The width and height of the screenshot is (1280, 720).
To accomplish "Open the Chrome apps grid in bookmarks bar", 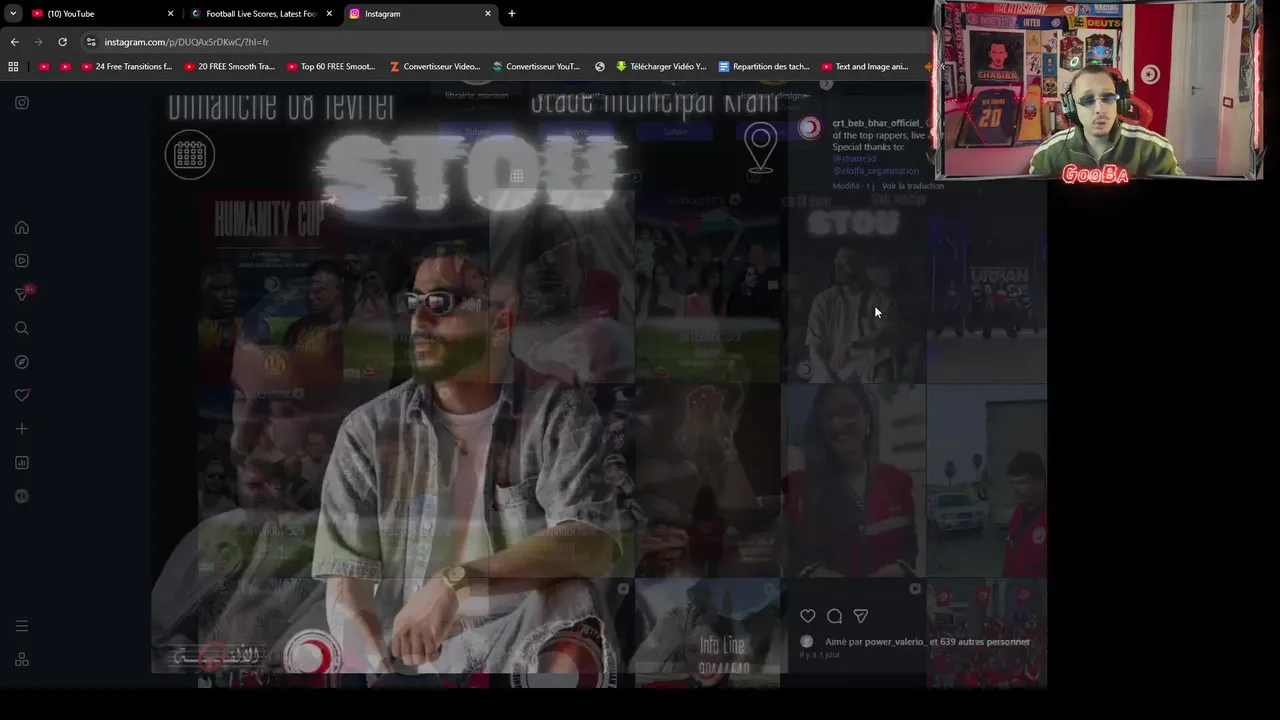I will (x=13, y=67).
